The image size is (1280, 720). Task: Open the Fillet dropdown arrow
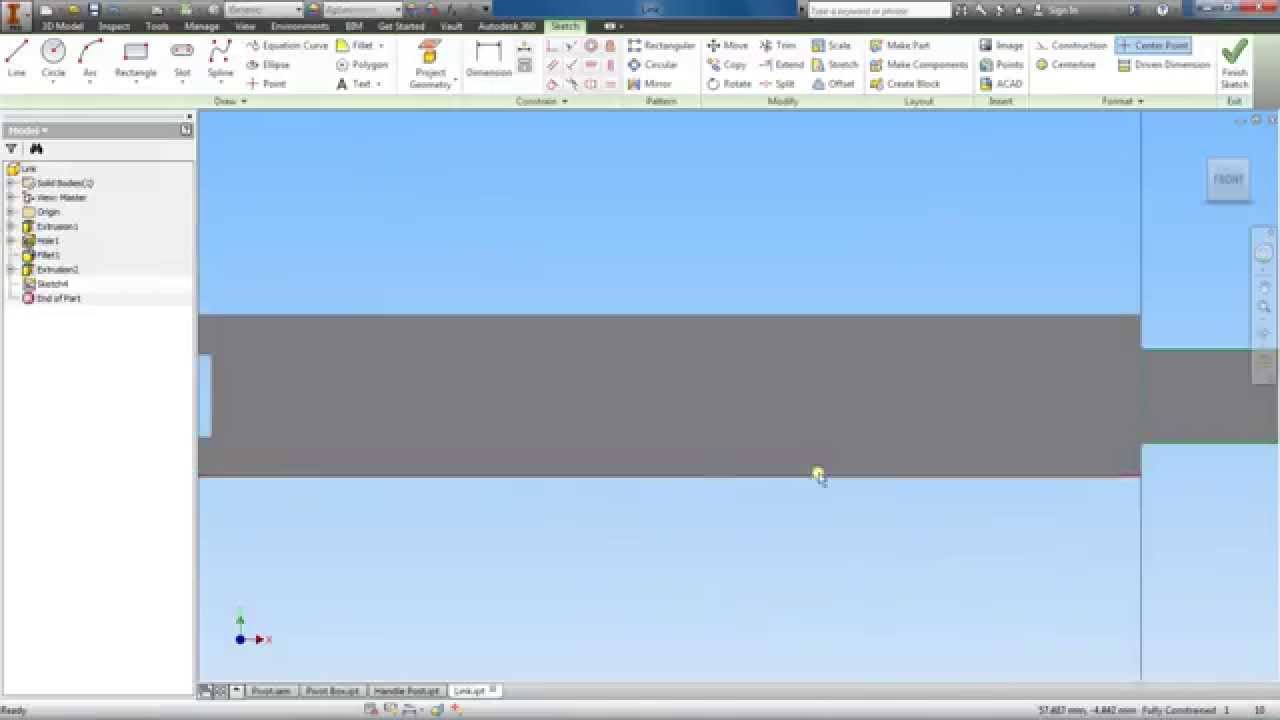(381, 46)
